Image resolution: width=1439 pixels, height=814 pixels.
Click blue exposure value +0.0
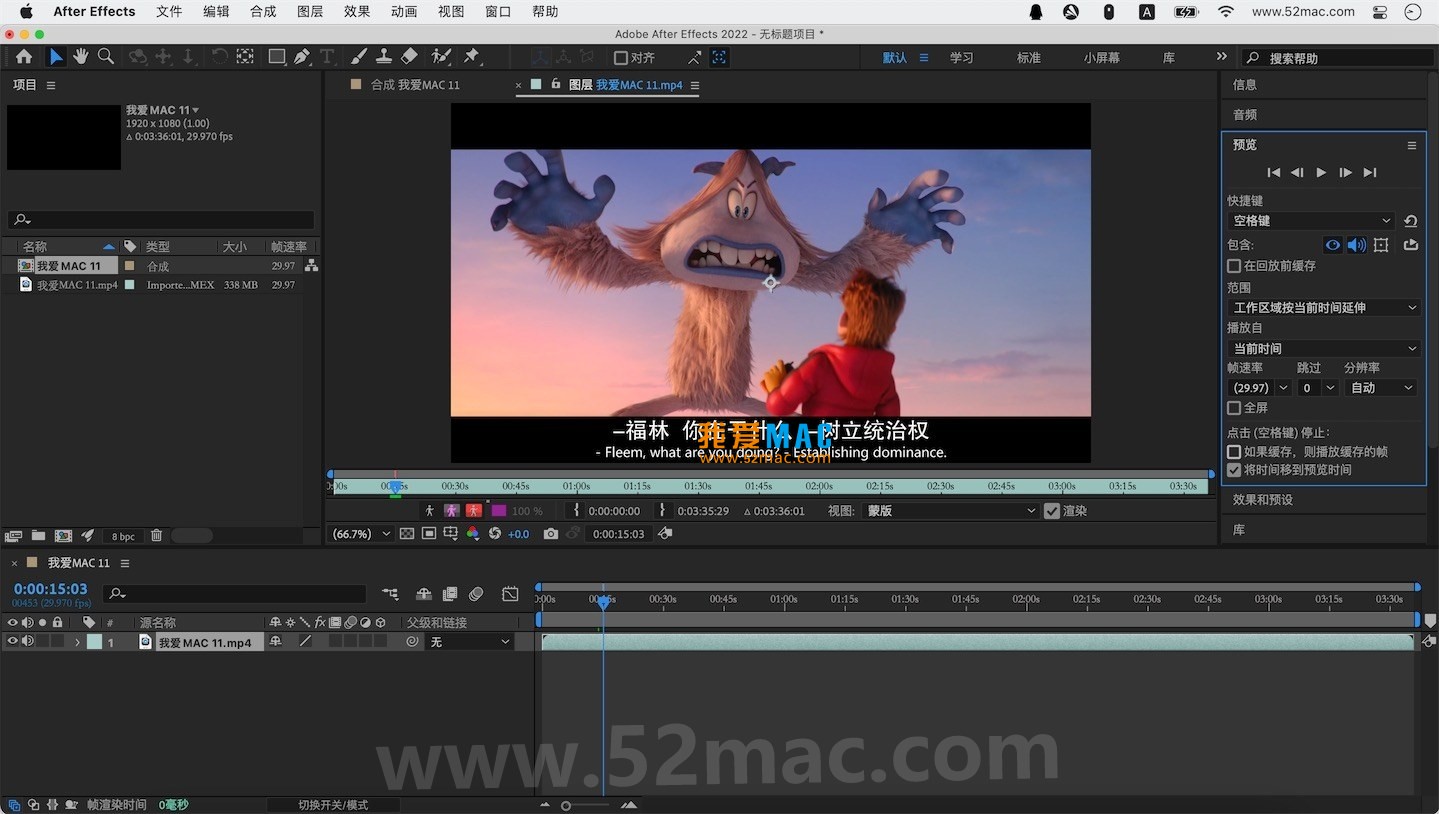(x=518, y=534)
